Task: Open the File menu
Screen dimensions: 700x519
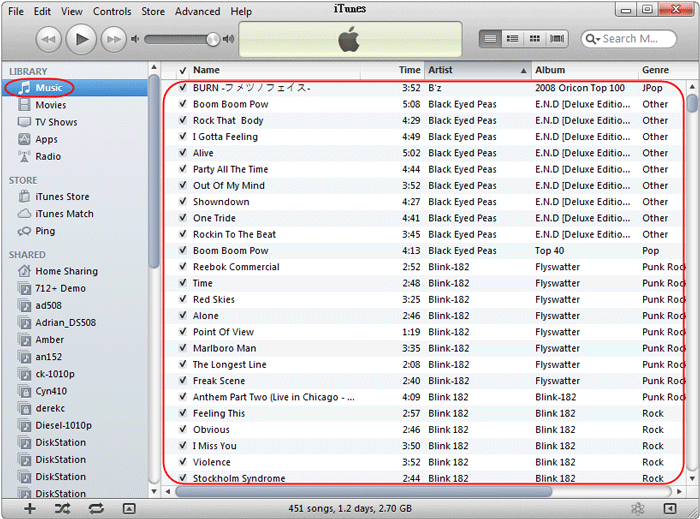Action: [16, 11]
